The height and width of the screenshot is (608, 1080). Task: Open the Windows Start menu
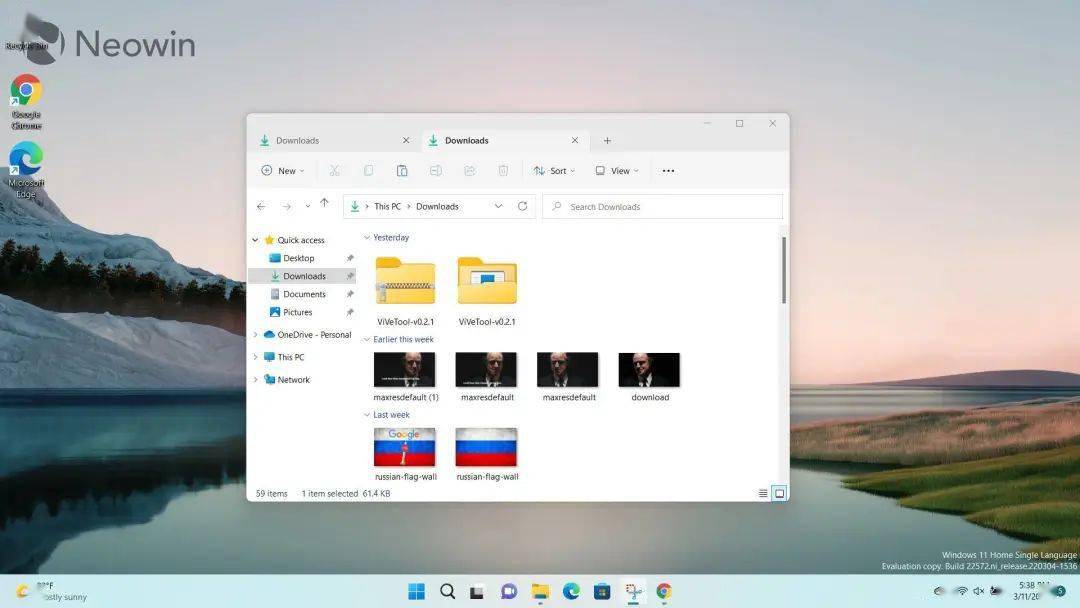[x=417, y=591]
